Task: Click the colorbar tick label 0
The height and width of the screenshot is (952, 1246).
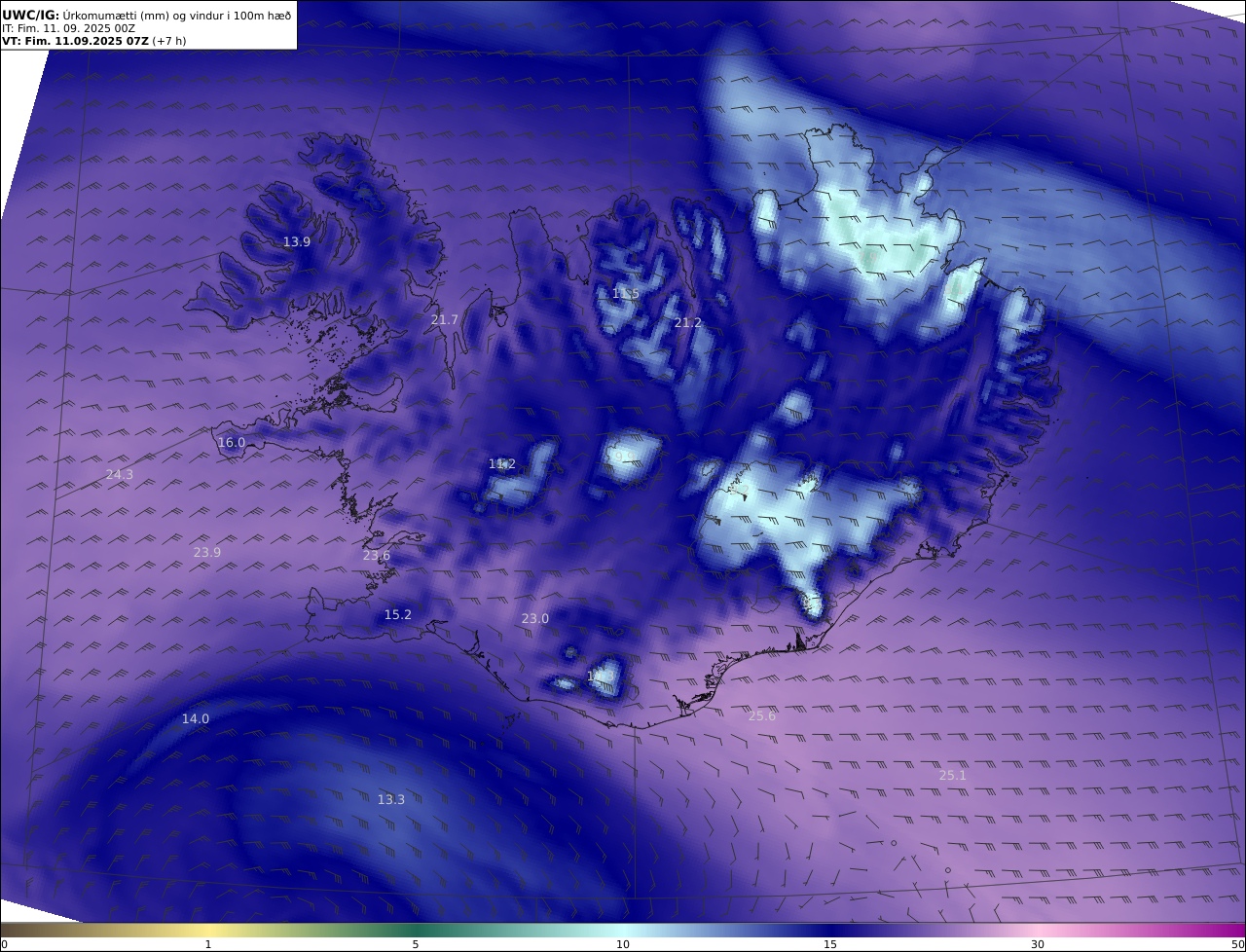Action: [x=4, y=944]
